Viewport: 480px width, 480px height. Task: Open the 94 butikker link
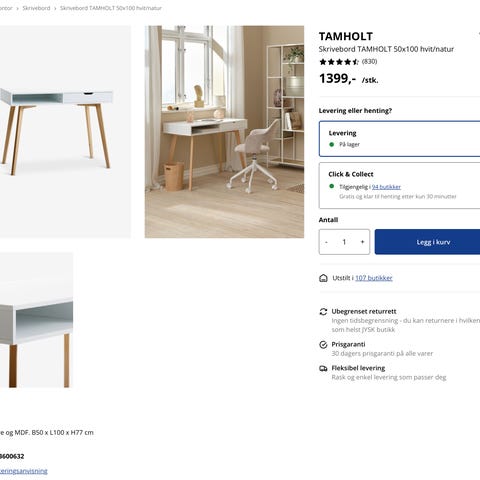pos(386,187)
